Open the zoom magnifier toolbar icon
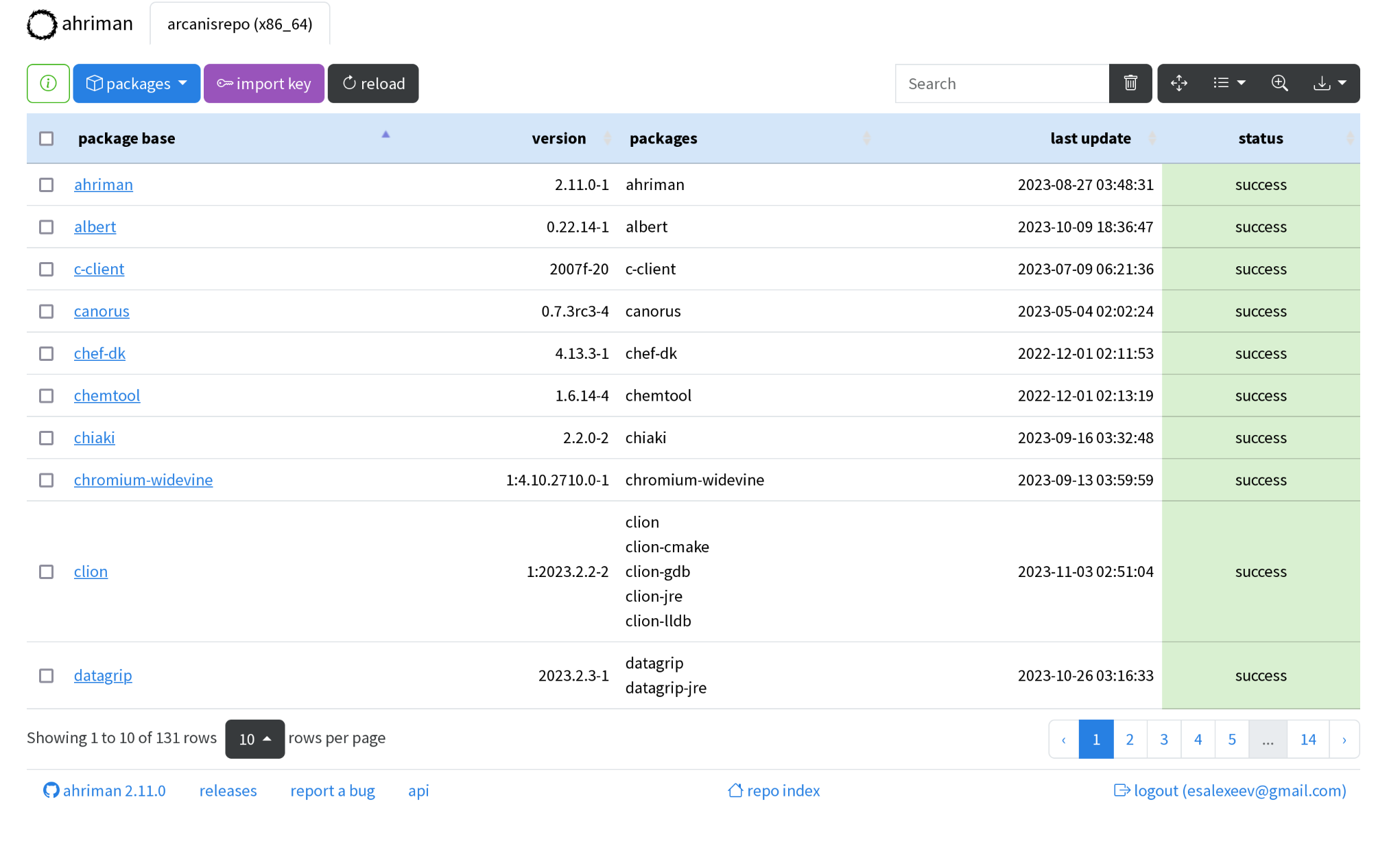This screenshot has width=1400, height=848. click(x=1279, y=83)
